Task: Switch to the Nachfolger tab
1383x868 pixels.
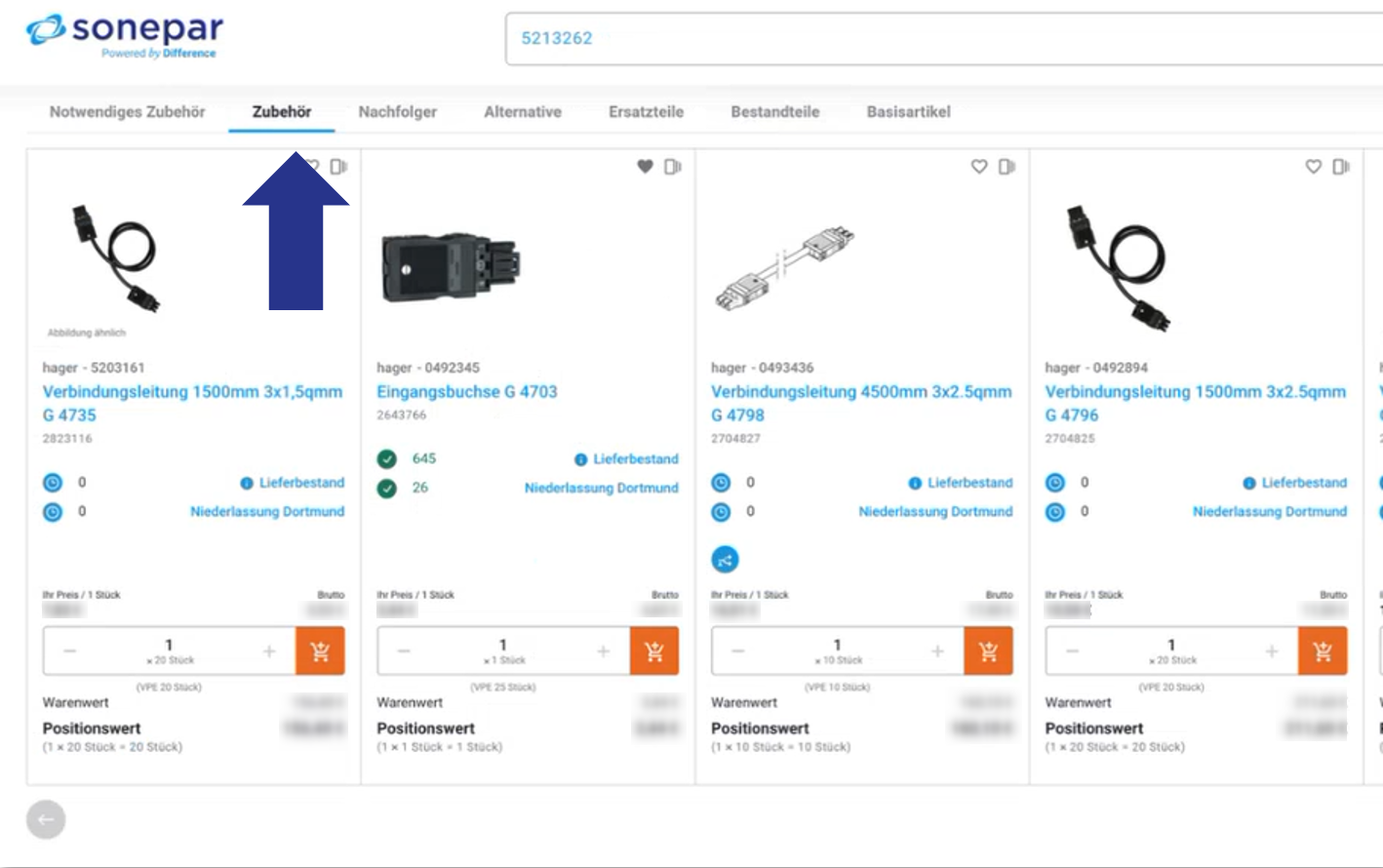Action: pos(398,112)
